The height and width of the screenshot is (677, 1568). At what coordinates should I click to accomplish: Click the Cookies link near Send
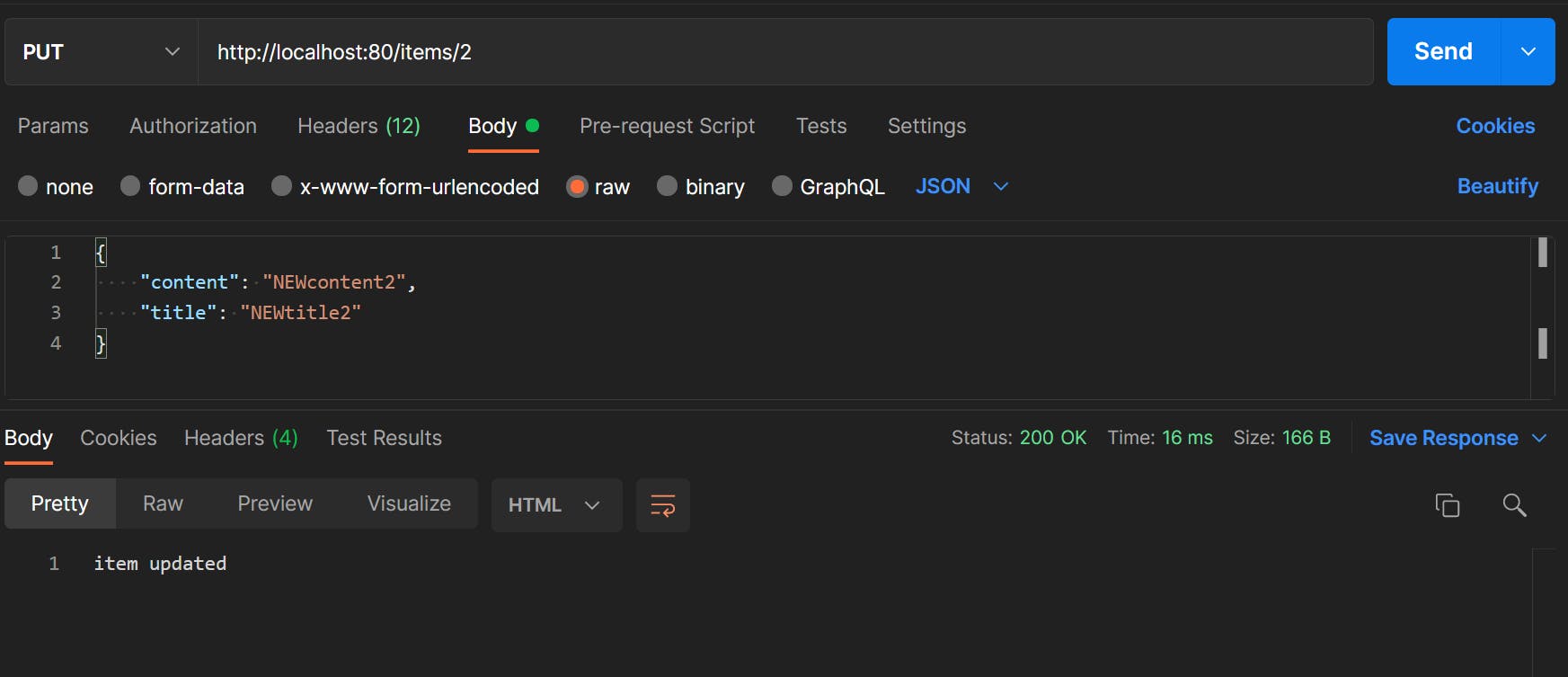[x=1495, y=126]
